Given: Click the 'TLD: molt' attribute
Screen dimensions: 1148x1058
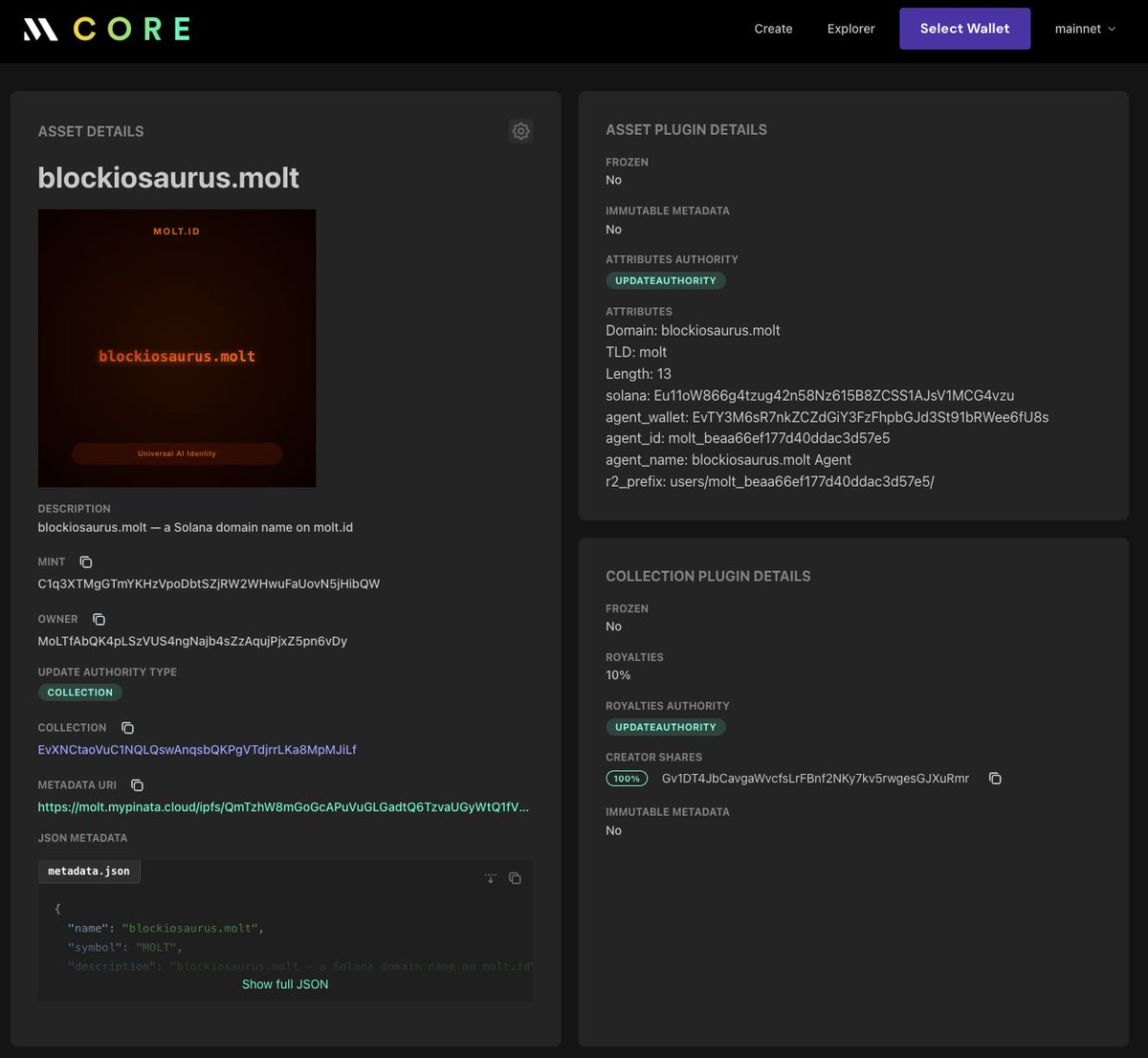Looking at the screenshot, I should [636, 352].
